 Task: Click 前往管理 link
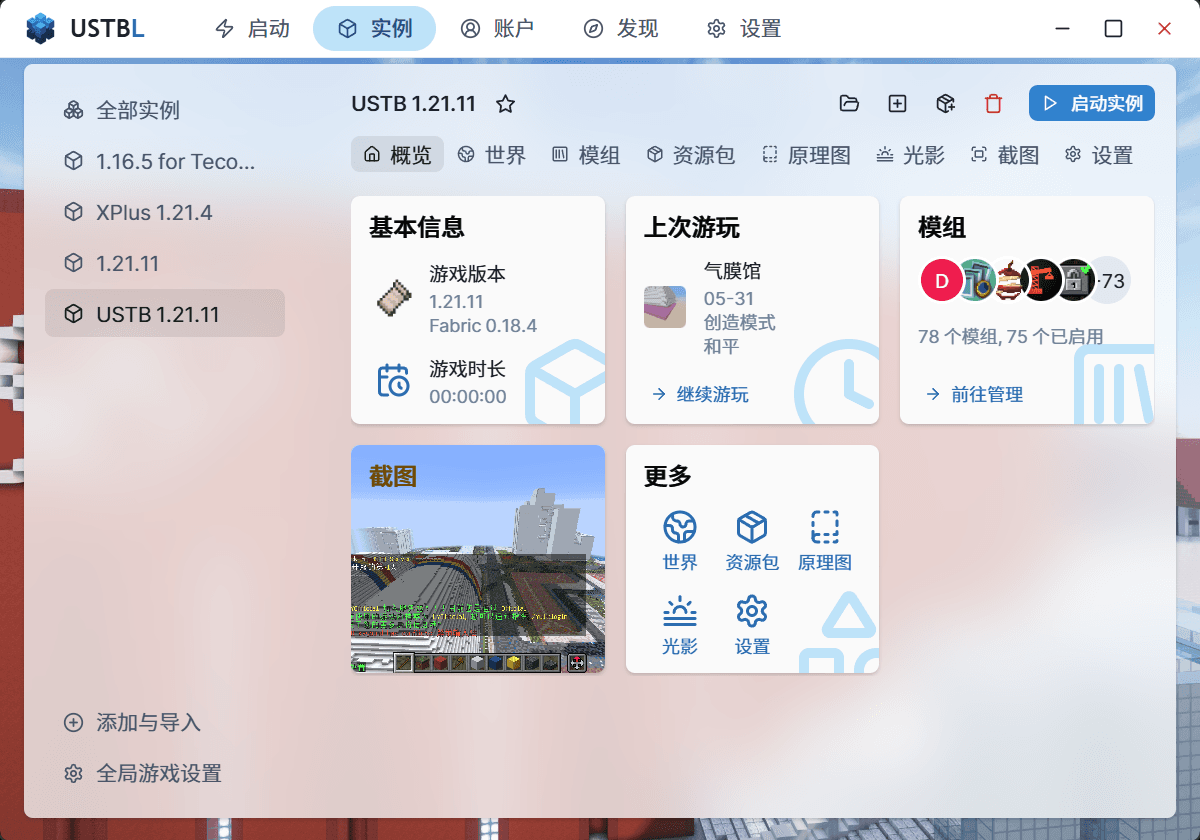point(974,394)
